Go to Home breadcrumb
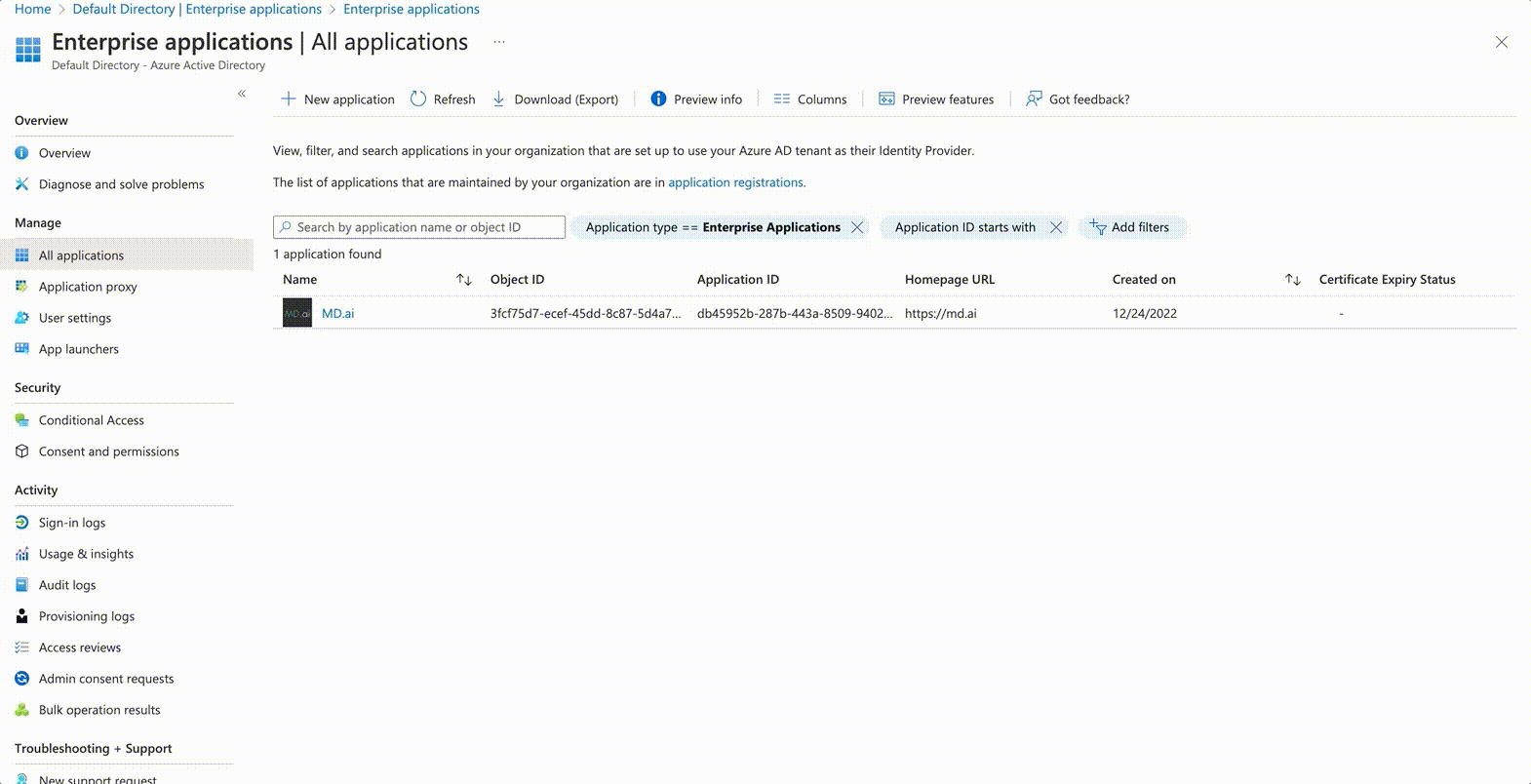The width and height of the screenshot is (1531, 784). pos(33,9)
